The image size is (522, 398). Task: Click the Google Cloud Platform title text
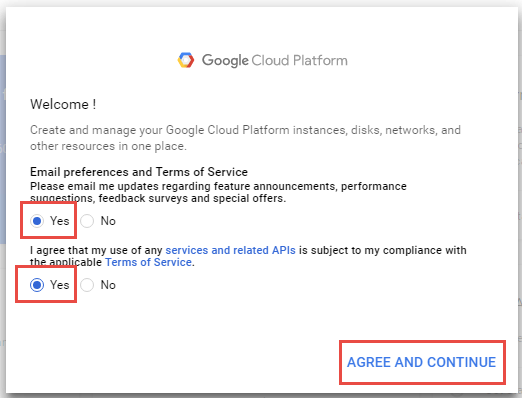[275, 61]
